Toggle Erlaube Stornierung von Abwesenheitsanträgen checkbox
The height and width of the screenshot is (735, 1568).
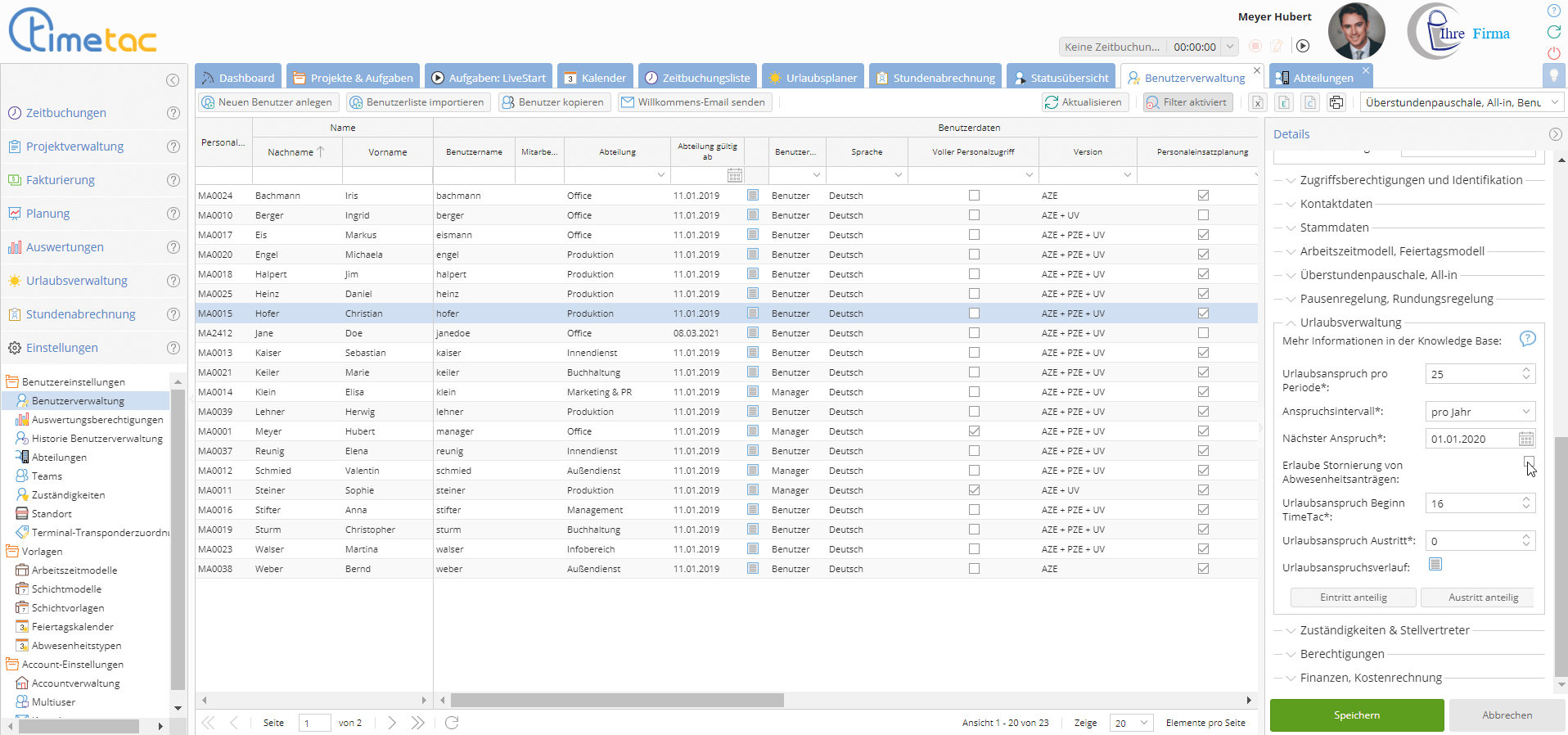click(x=1529, y=462)
